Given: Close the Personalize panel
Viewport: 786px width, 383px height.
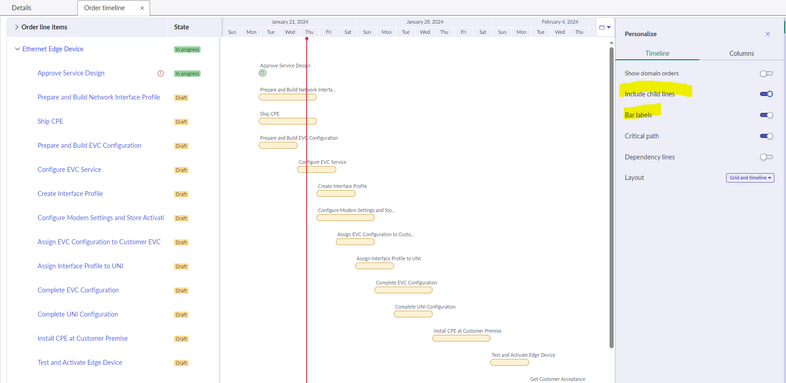Looking at the screenshot, I should coord(767,34).
